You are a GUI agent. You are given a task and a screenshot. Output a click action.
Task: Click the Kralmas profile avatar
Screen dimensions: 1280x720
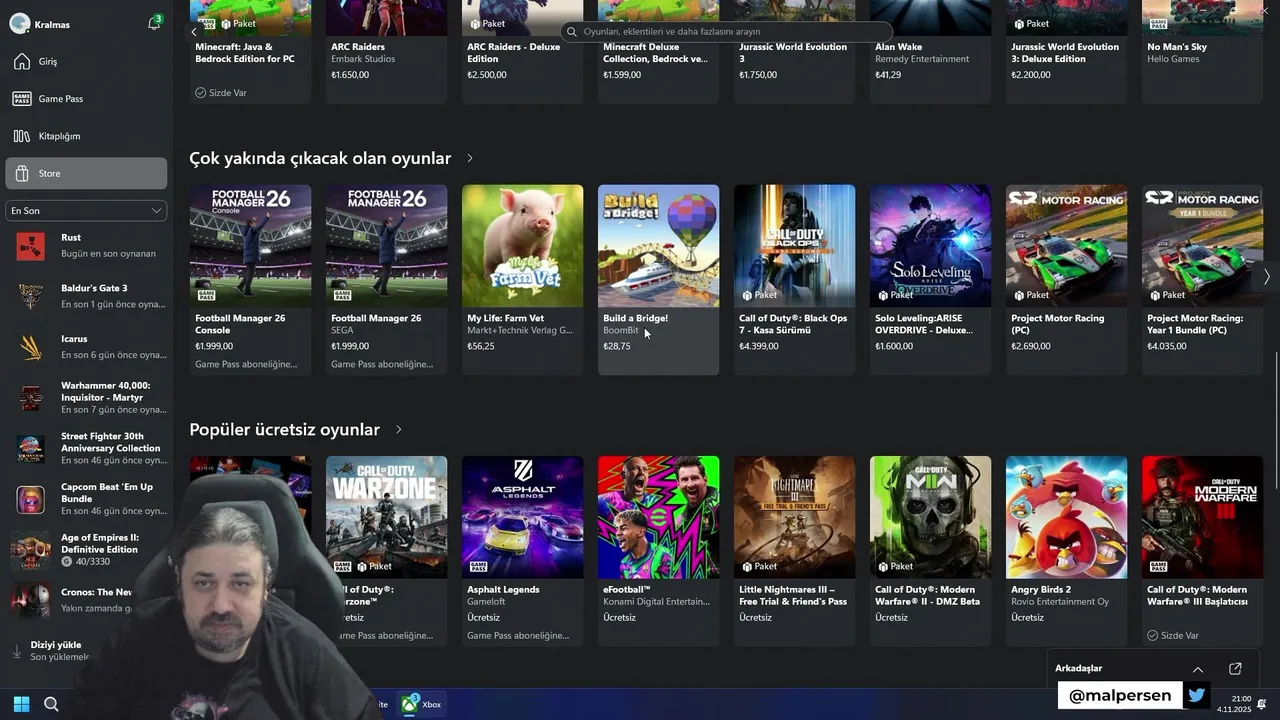(19, 24)
